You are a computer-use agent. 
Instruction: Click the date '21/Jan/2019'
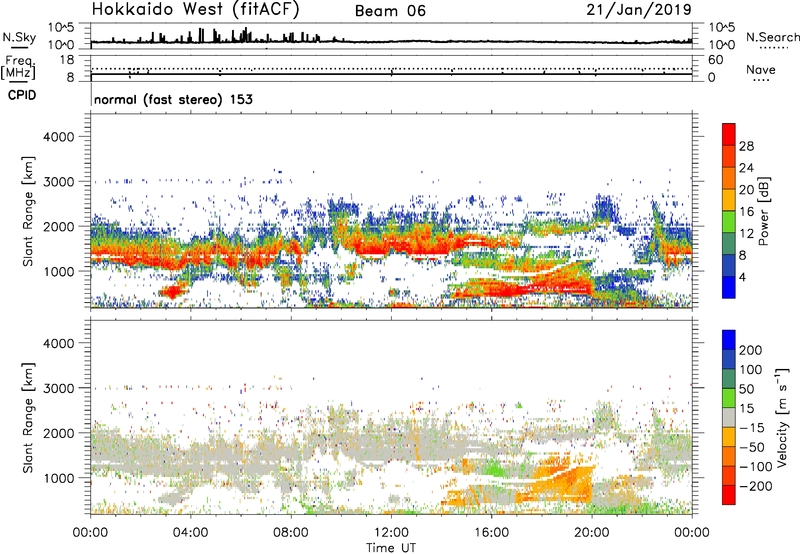pos(639,10)
